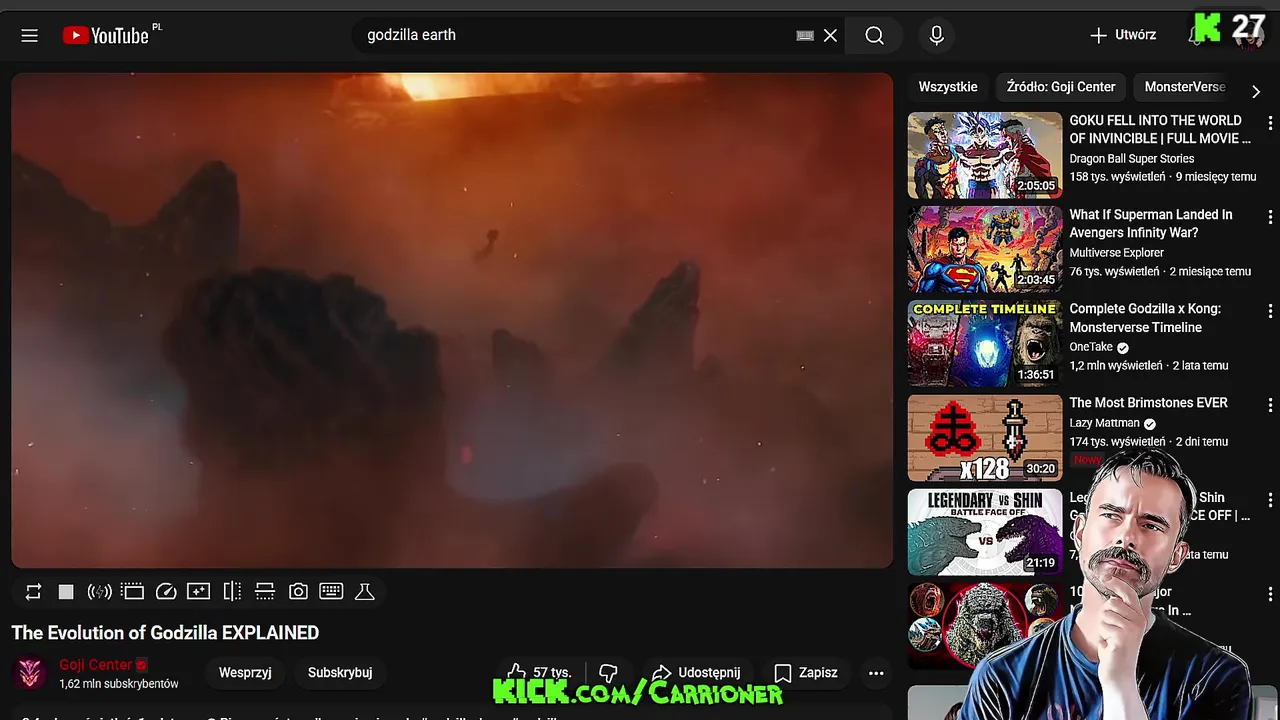Dislike the video with thumbs down
Screen dimensions: 1280x720
(608, 673)
